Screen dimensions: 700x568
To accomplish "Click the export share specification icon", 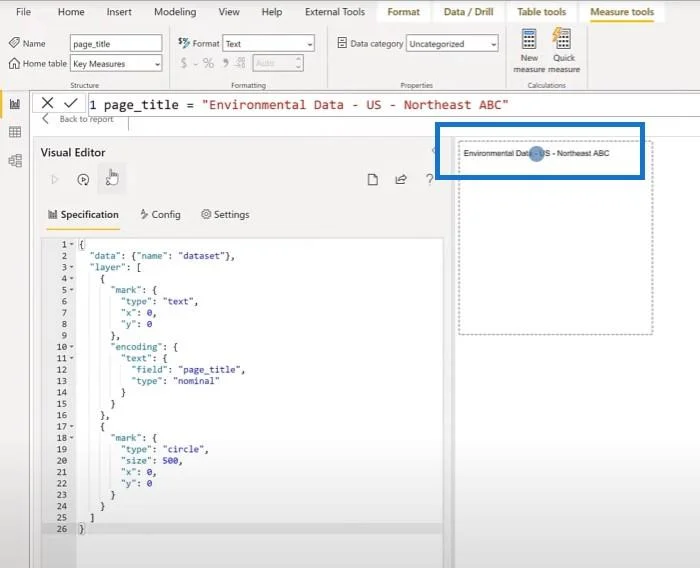I will [x=401, y=180].
